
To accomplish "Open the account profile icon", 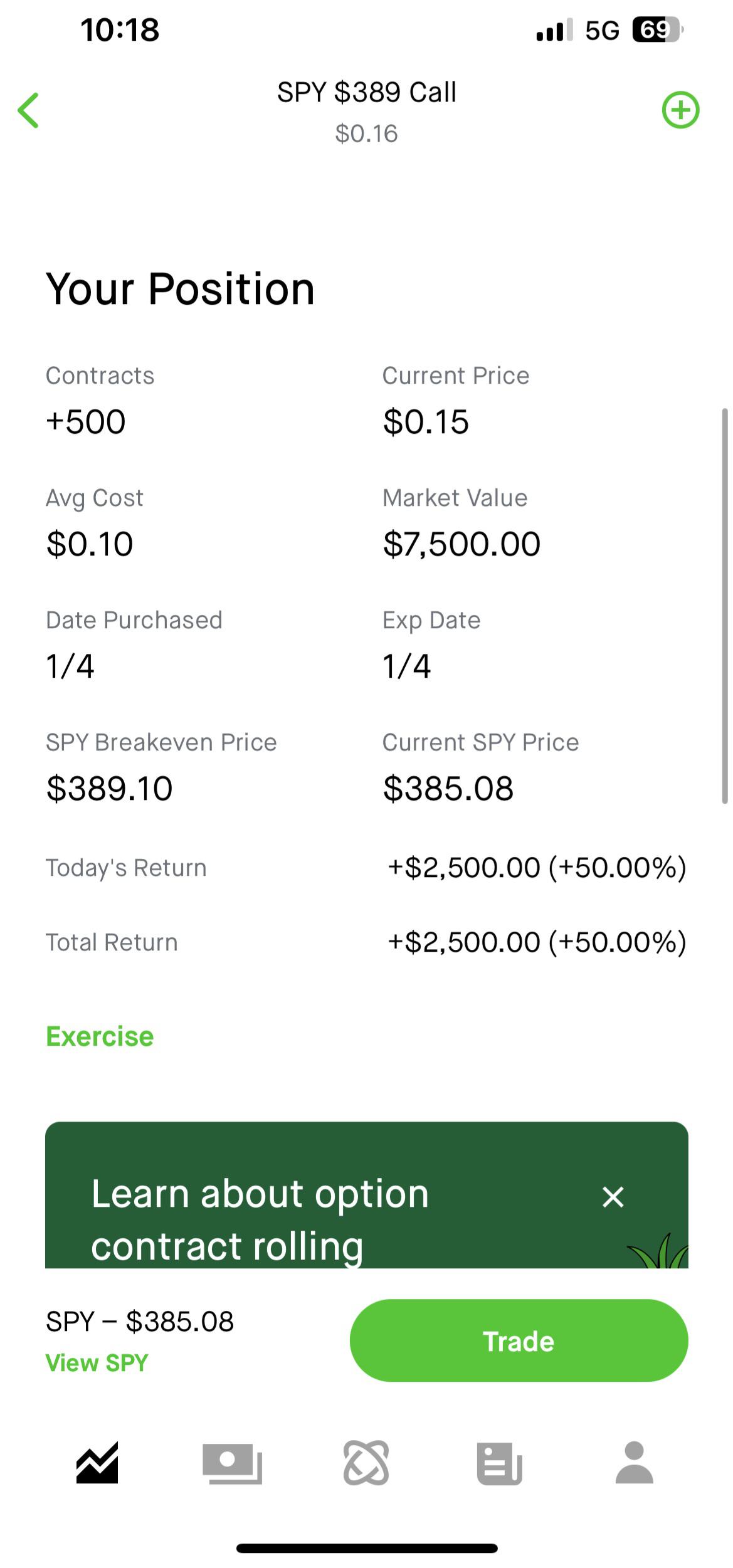I will click(x=634, y=1462).
